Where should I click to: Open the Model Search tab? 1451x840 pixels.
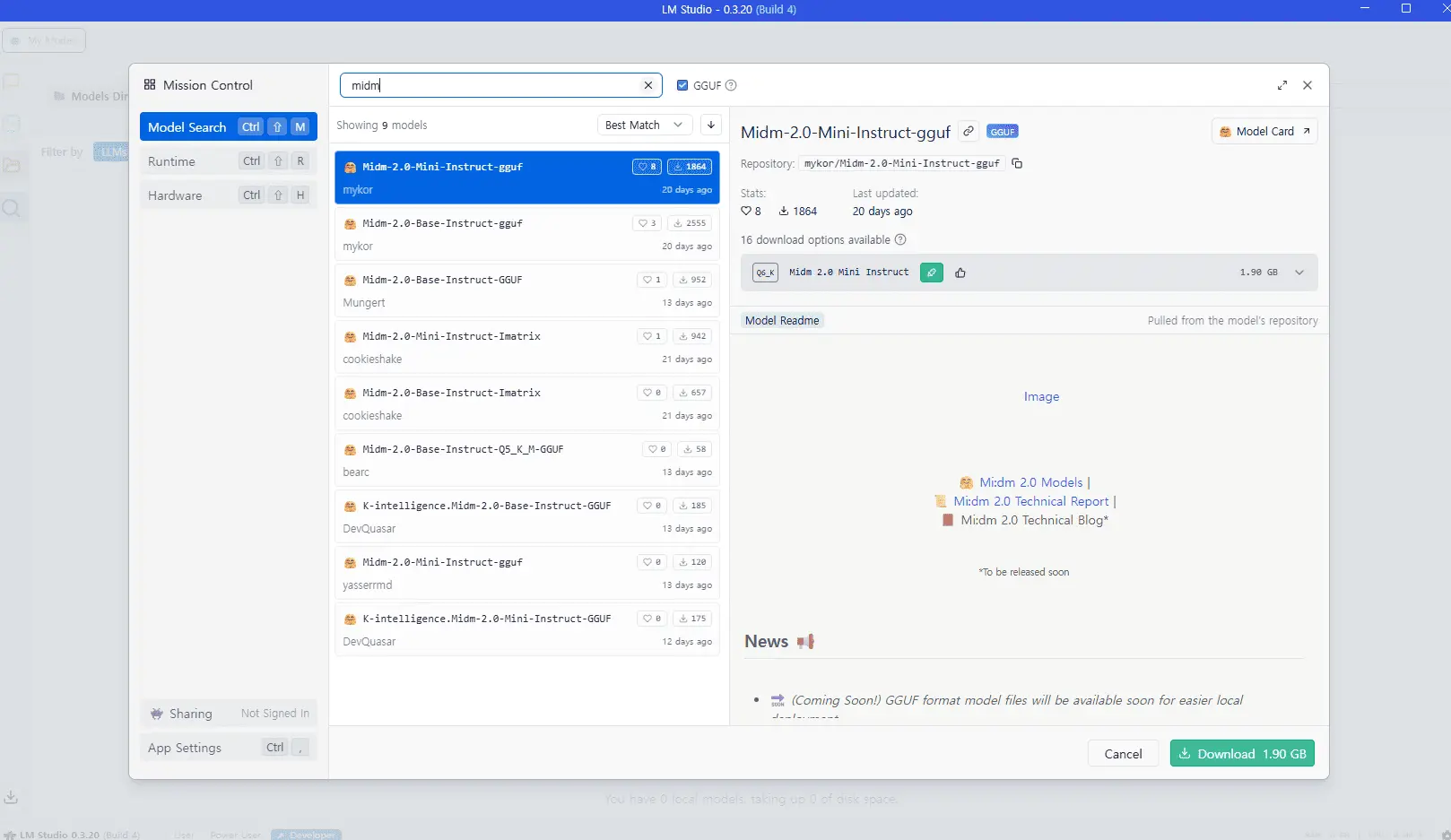pos(229,126)
